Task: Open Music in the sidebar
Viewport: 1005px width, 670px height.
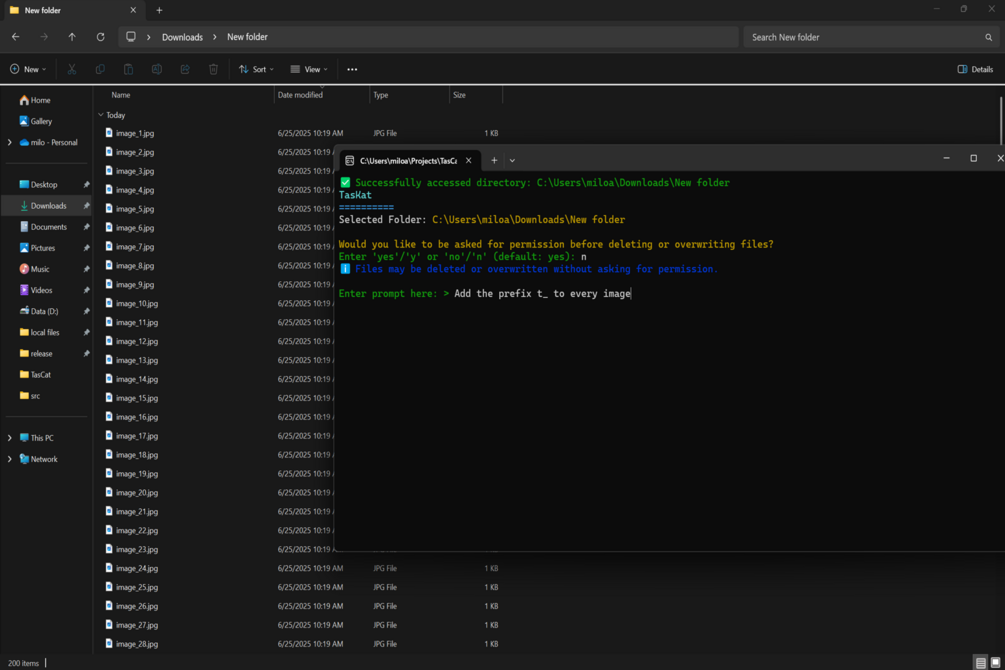Action: [x=35, y=269]
